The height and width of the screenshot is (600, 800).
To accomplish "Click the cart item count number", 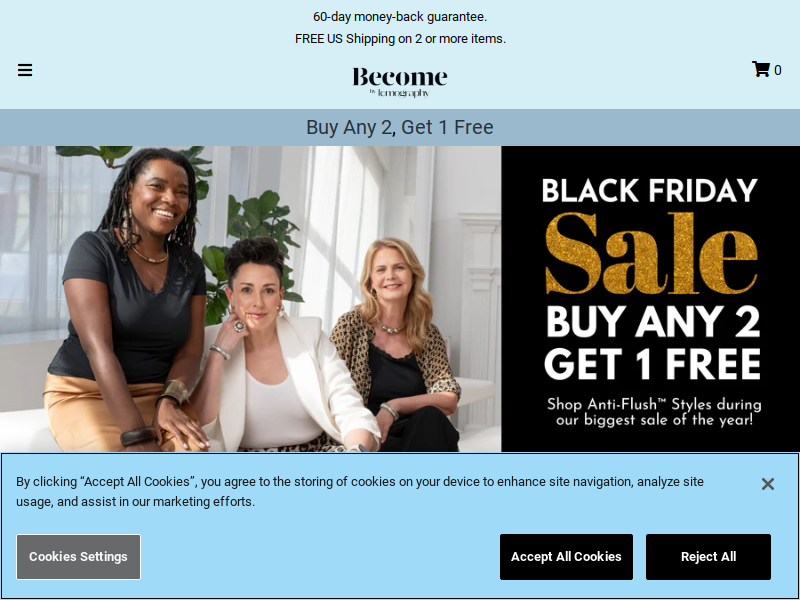I will [778, 70].
